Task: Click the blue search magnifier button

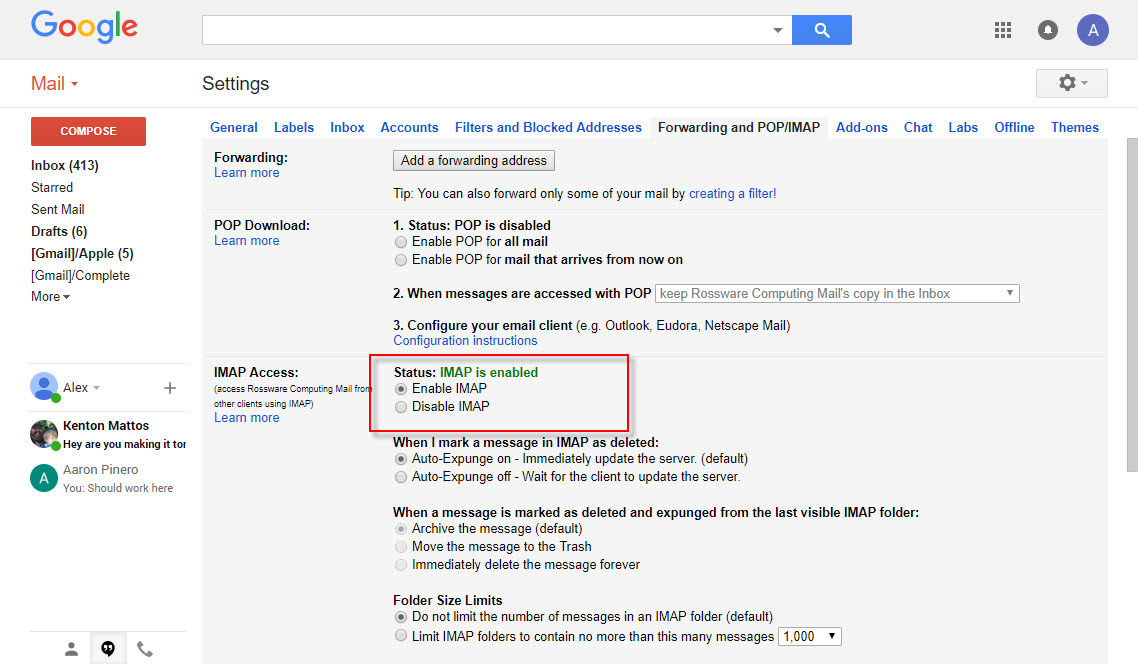Action: coord(821,30)
